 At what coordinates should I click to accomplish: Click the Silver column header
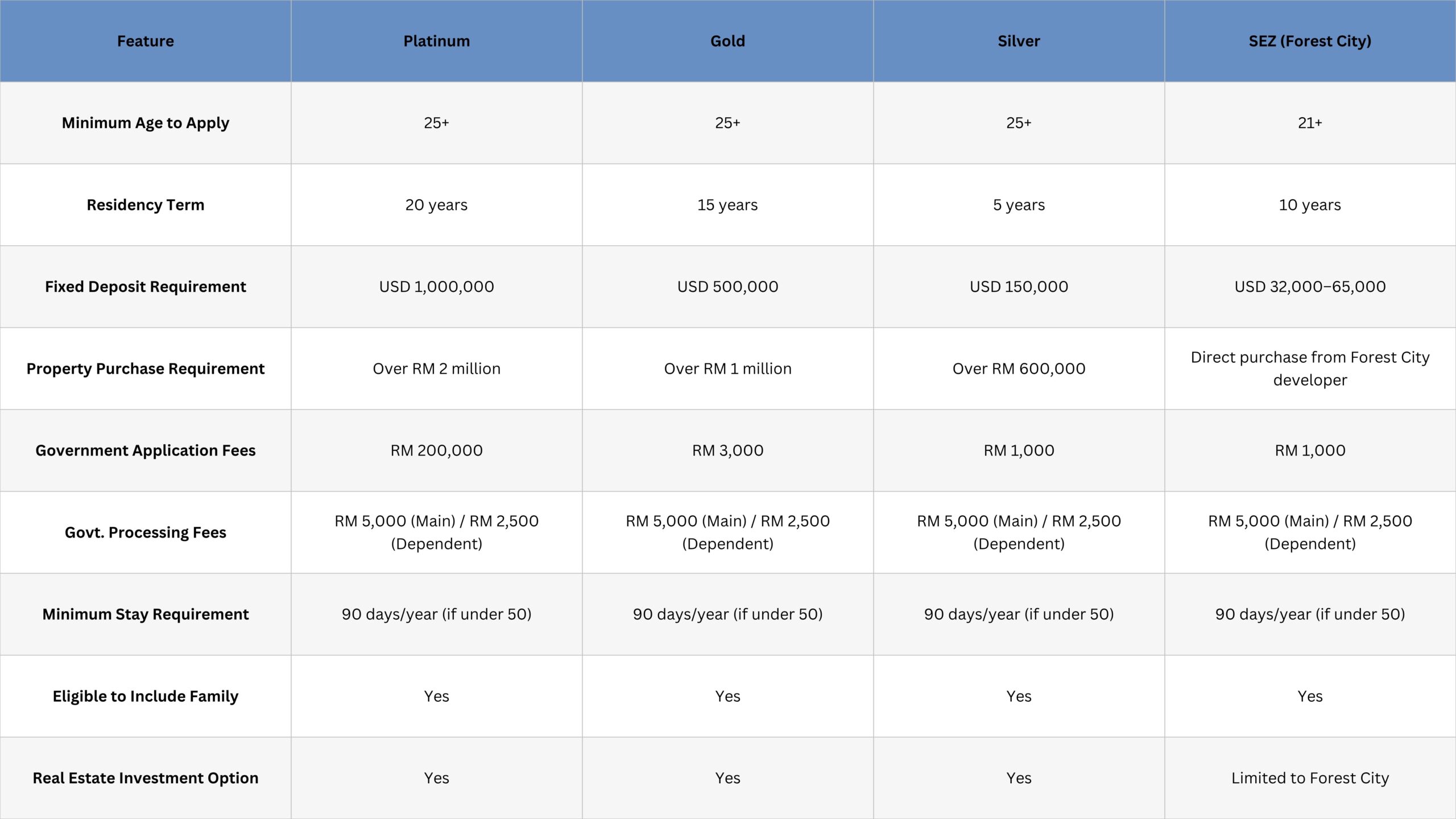click(x=1019, y=41)
